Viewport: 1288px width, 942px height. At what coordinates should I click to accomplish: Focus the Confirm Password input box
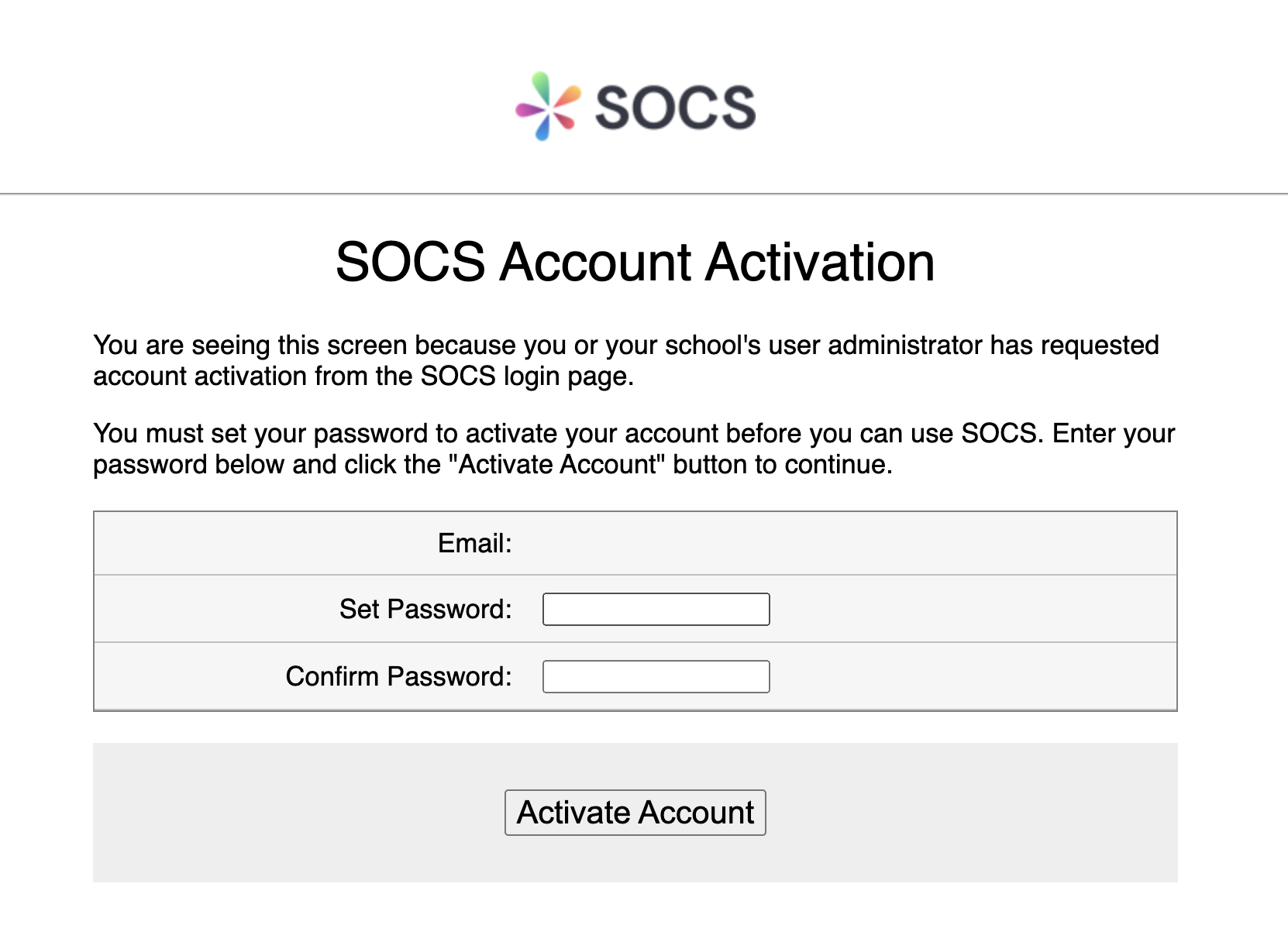(656, 676)
